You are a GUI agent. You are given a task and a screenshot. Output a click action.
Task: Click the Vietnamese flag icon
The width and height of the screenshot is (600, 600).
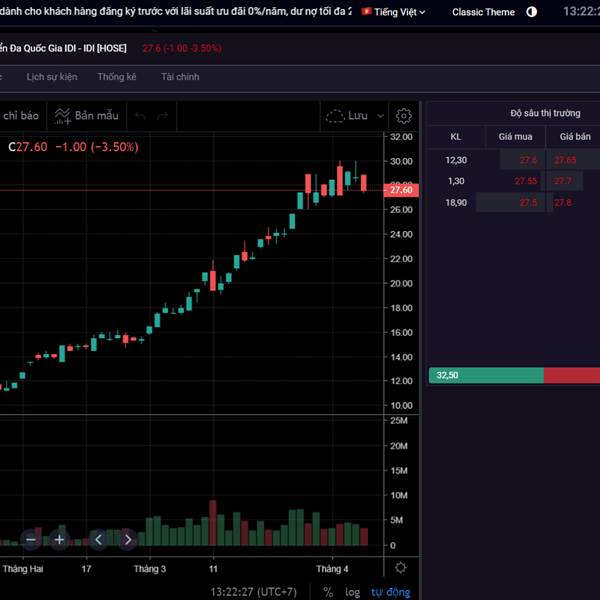(366, 11)
